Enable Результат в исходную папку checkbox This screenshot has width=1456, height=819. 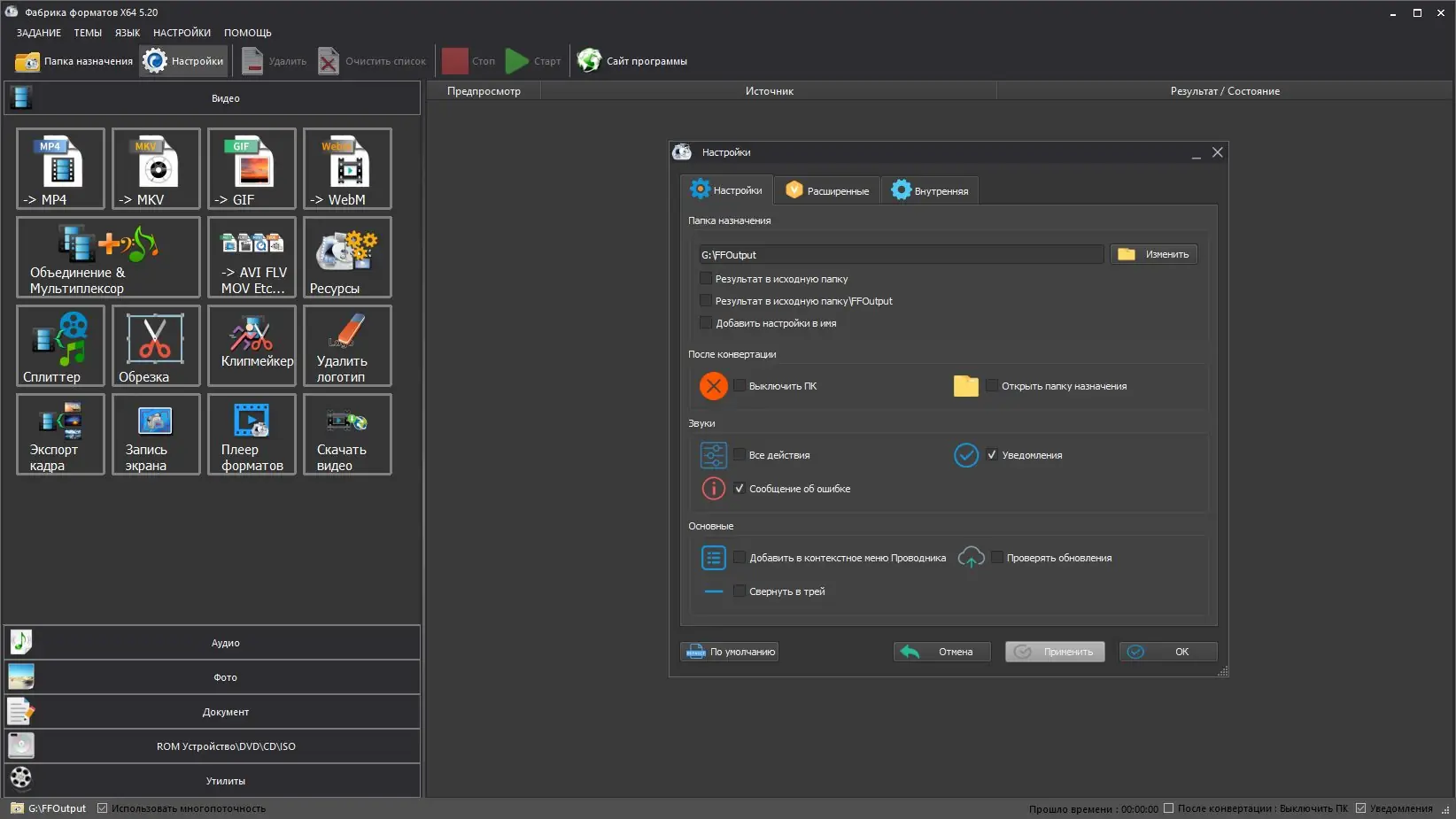click(706, 279)
